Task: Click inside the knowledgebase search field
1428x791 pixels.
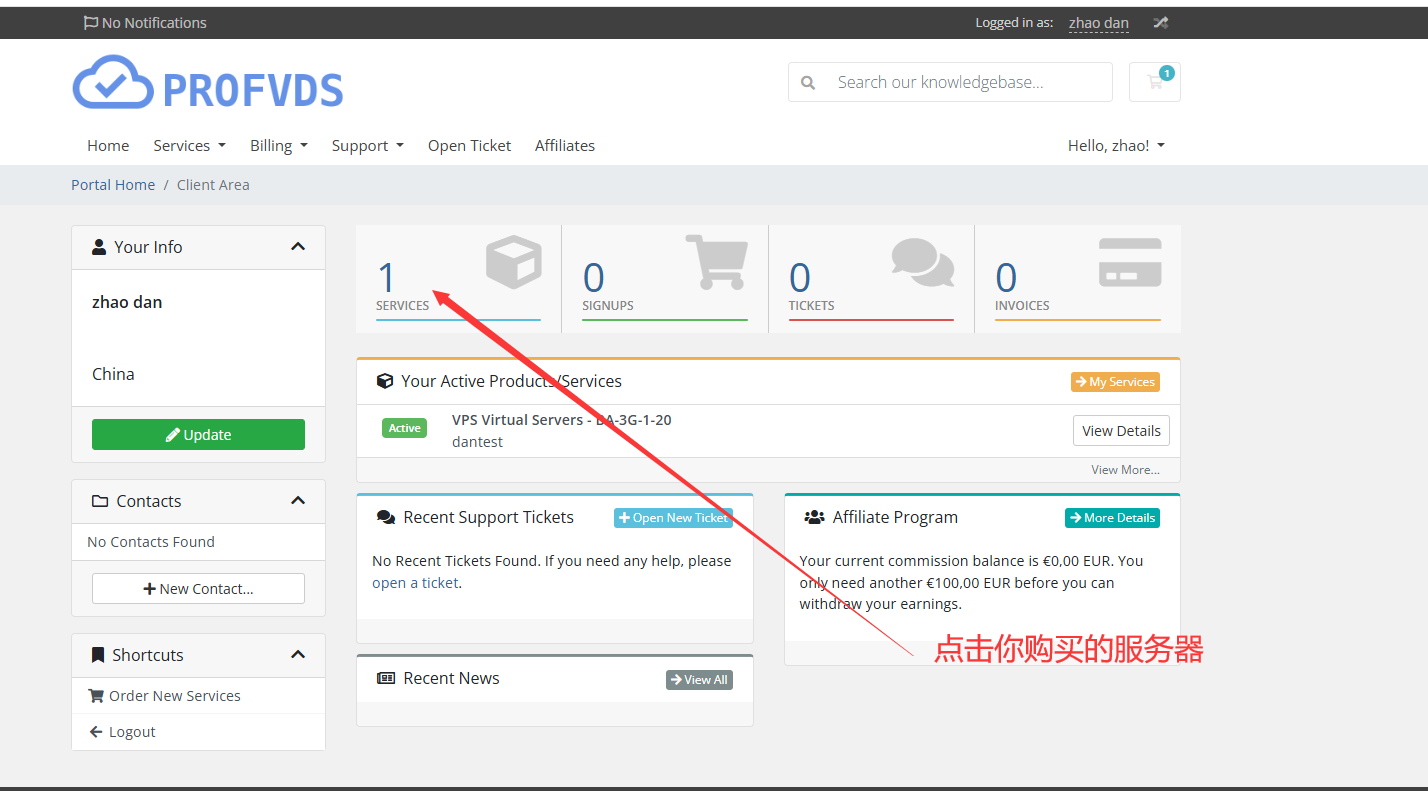Action: 960,82
